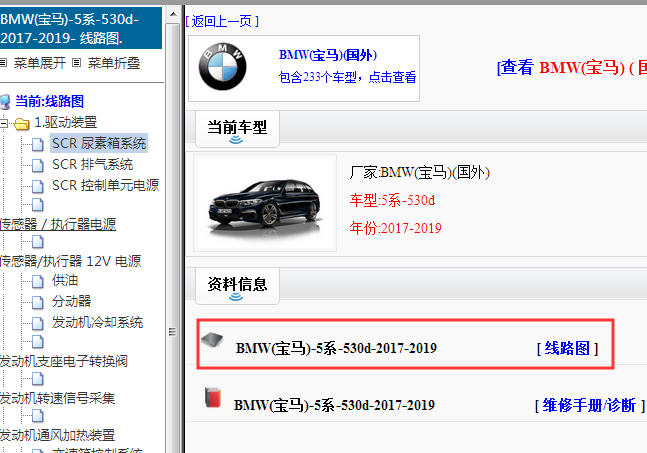Click the page icon beside 发动机冷却系统
This screenshot has width=647, height=453.
pyautogui.click(x=38, y=323)
